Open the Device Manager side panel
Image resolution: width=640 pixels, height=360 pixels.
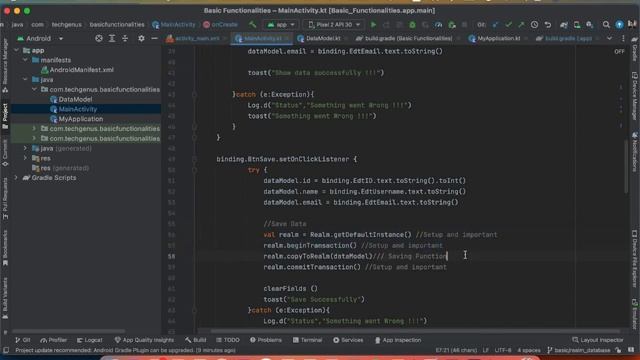point(635,95)
